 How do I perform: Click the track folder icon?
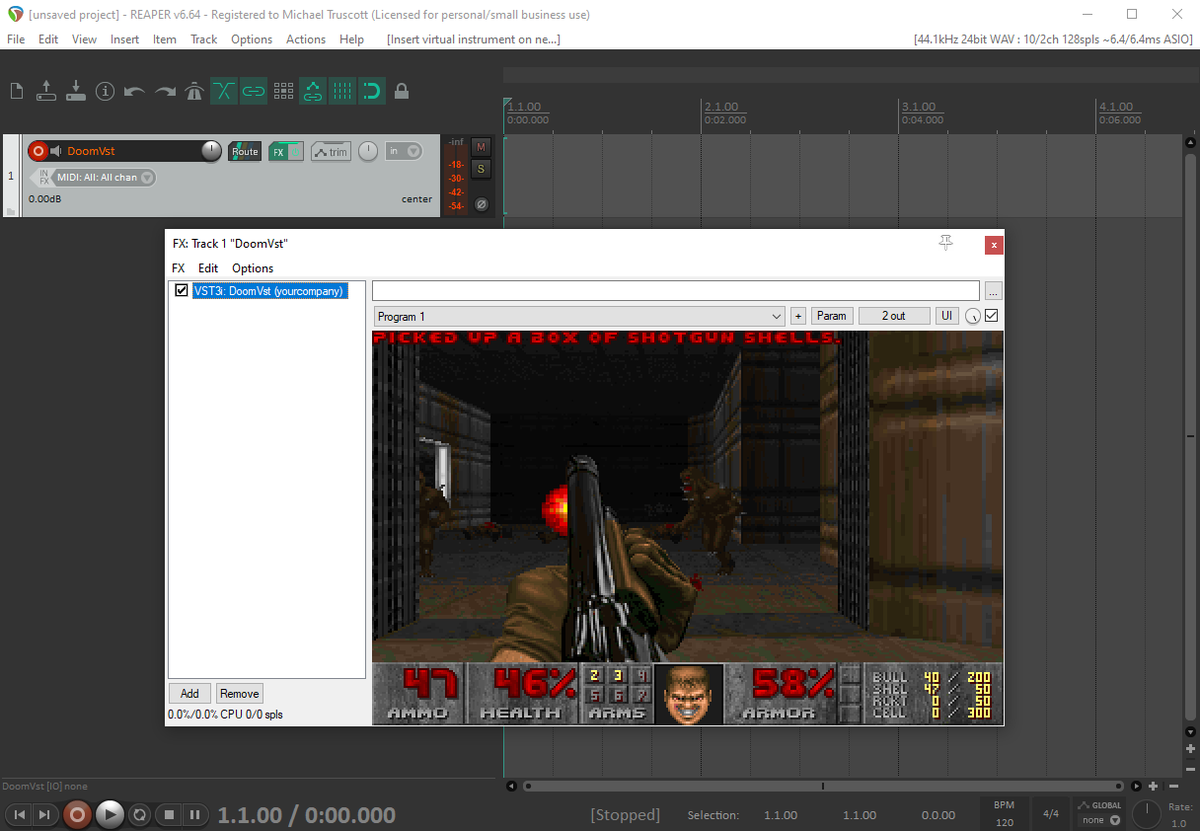coord(10,211)
